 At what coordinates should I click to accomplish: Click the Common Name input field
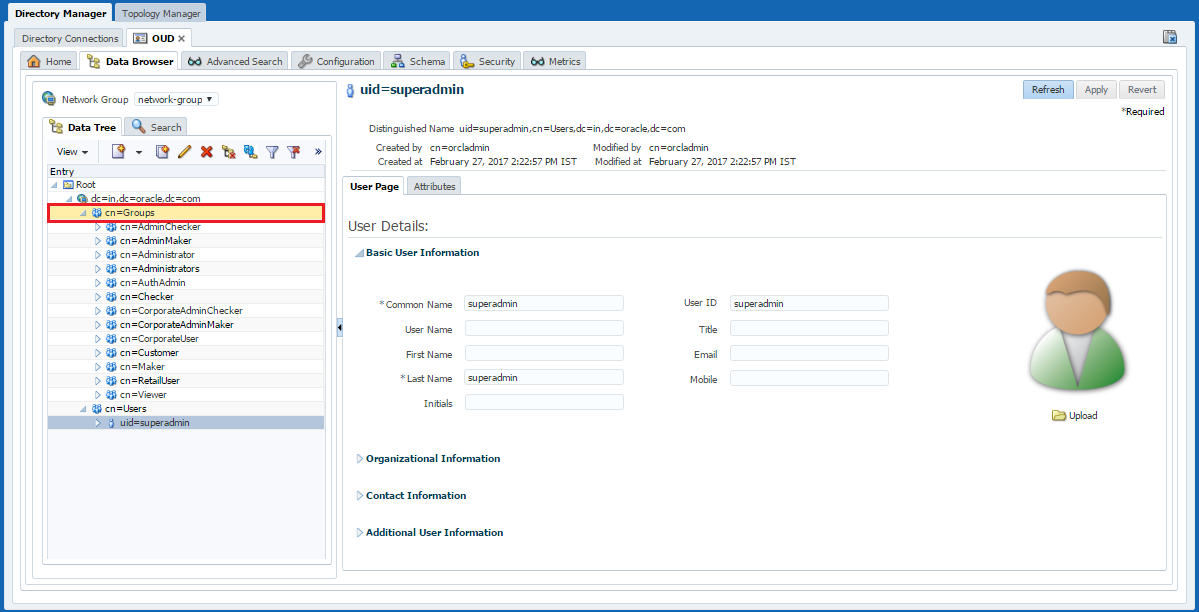click(x=544, y=303)
